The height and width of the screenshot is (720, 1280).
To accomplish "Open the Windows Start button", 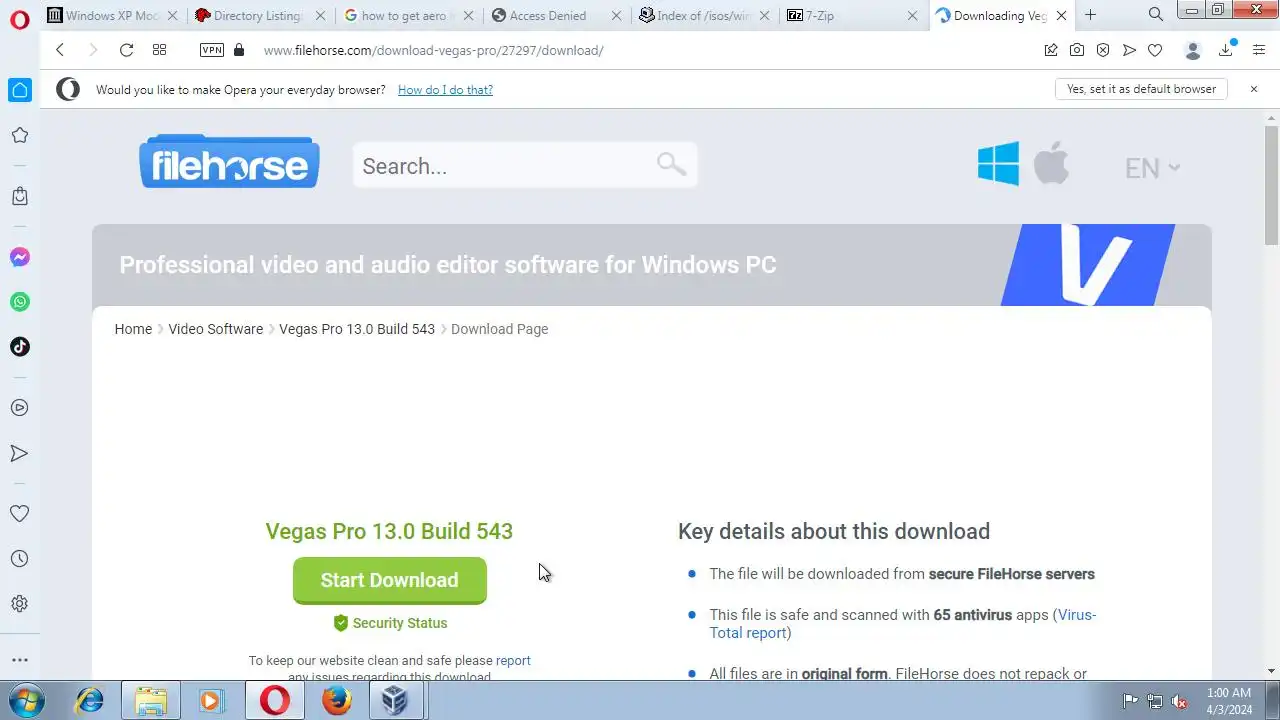I will click(26, 701).
